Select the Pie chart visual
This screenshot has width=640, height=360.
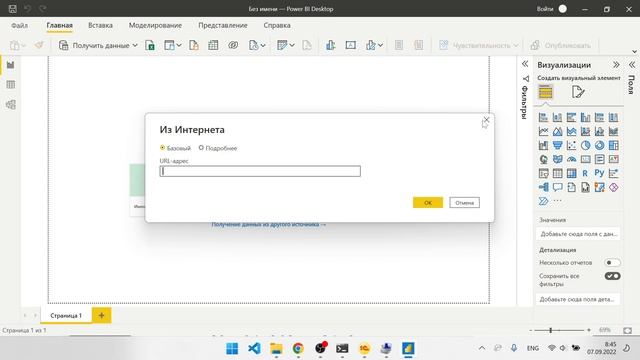[585, 145]
